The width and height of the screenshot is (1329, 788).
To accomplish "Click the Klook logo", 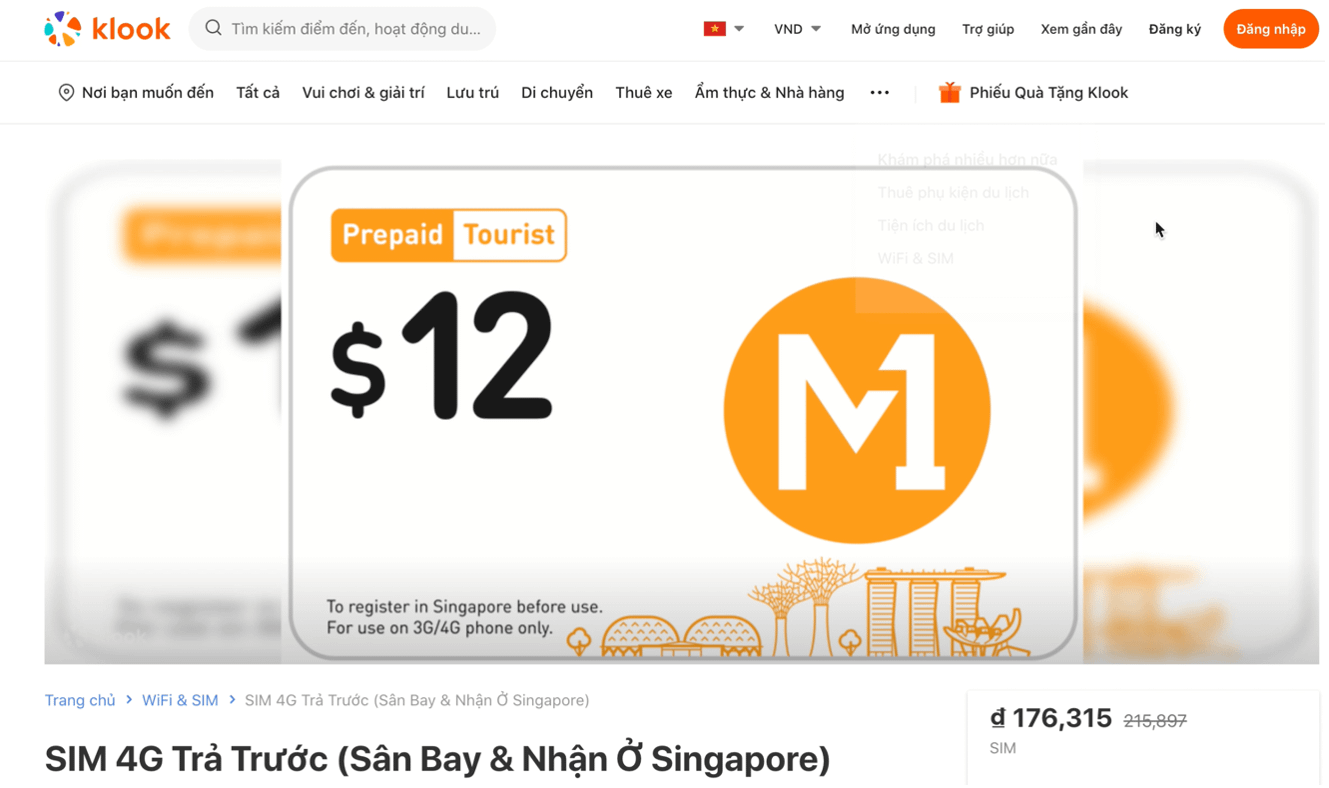I will (x=107, y=29).
